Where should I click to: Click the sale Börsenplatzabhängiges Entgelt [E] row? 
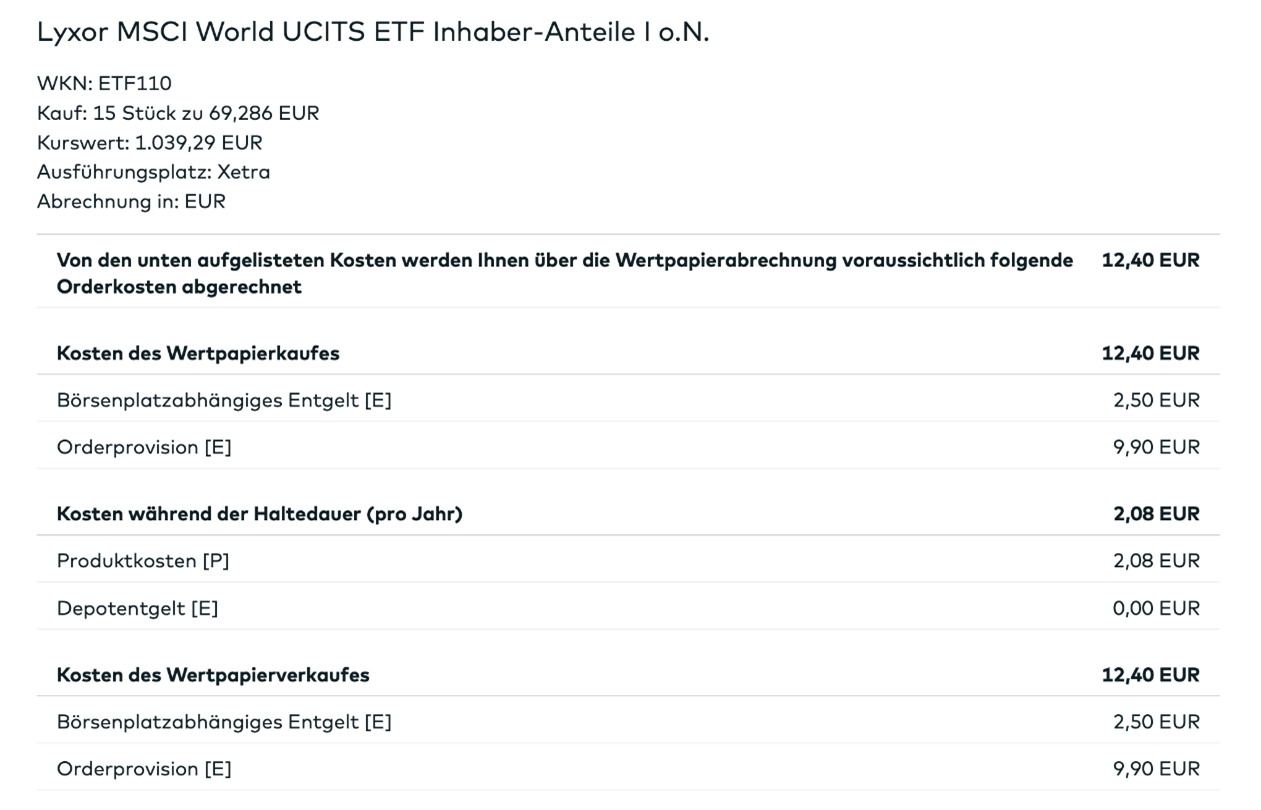pos(628,722)
